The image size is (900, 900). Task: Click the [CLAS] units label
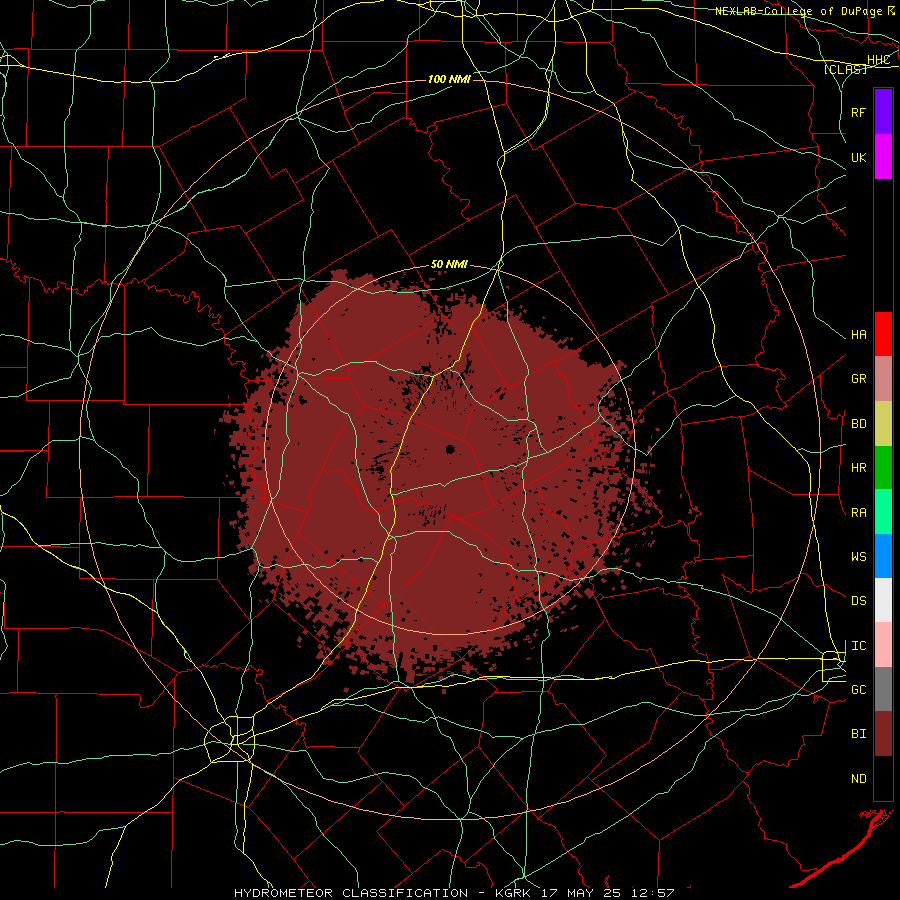[x=845, y=69]
